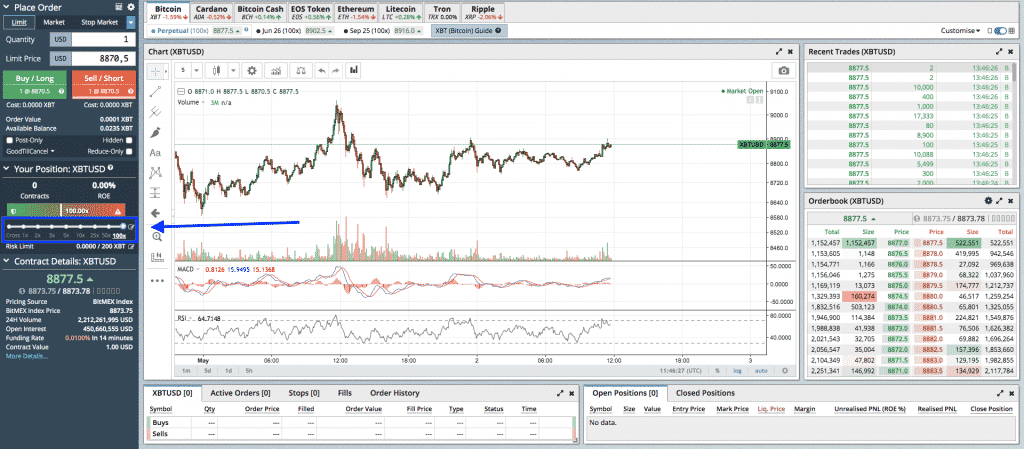Set leverage to Cross on slider
This screenshot has height=449, width=1024.
10,226
